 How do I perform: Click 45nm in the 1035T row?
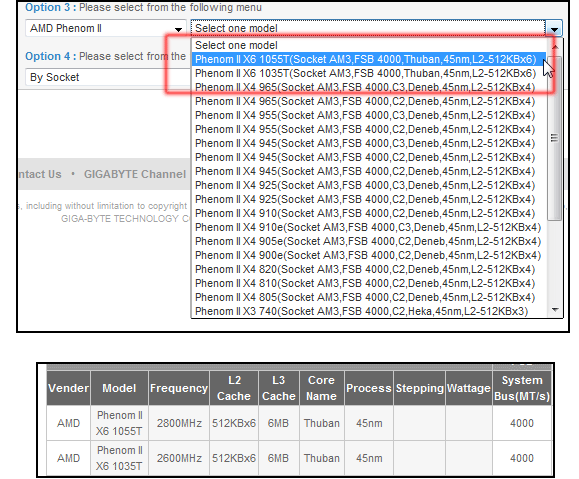pos(369,458)
